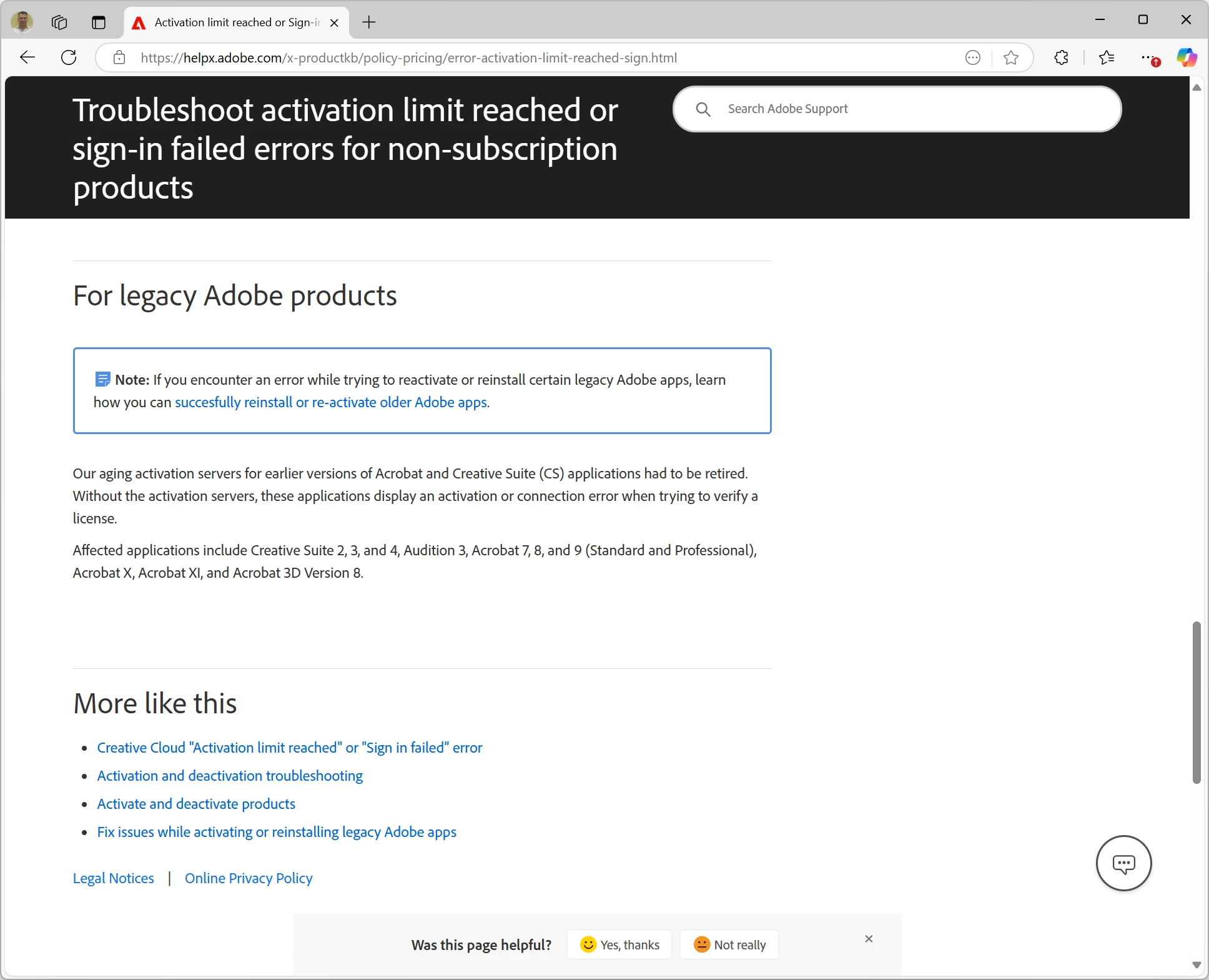The image size is (1209, 980).
Task: Open the Adobe chat assistant bubble
Action: click(x=1123, y=863)
